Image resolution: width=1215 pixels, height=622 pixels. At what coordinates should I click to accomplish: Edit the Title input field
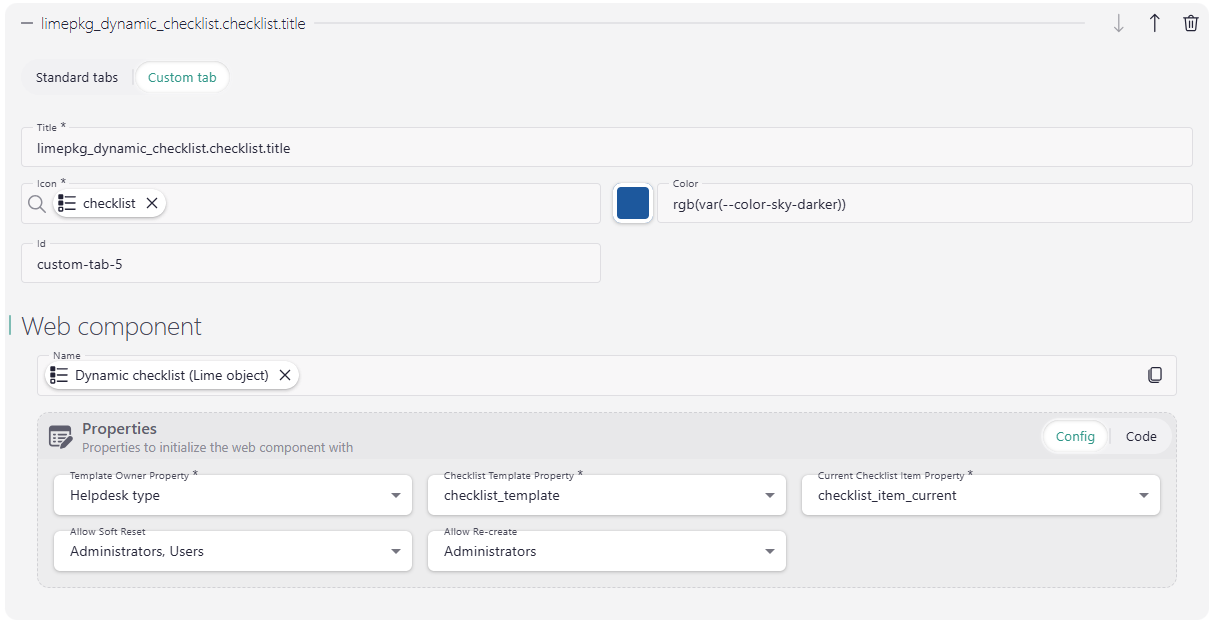607,147
